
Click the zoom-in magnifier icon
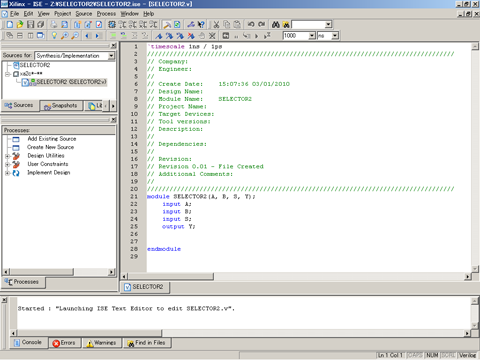(65, 35)
